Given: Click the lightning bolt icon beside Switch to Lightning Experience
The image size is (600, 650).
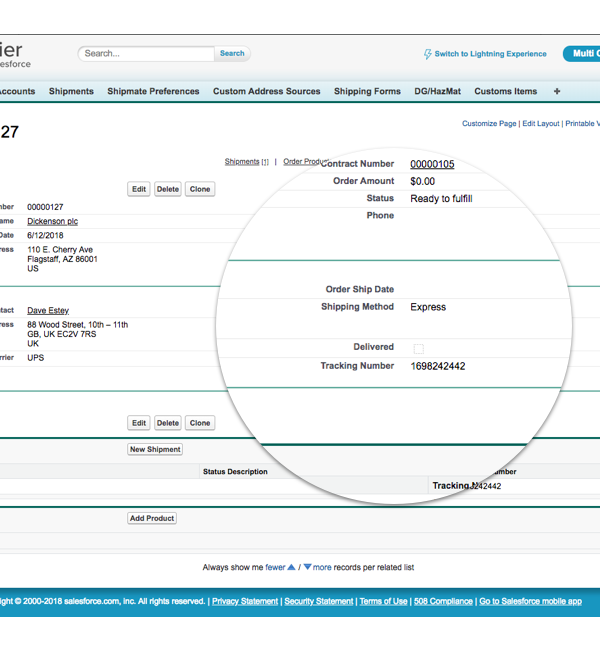Looking at the screenshot, I should (428, 54).
